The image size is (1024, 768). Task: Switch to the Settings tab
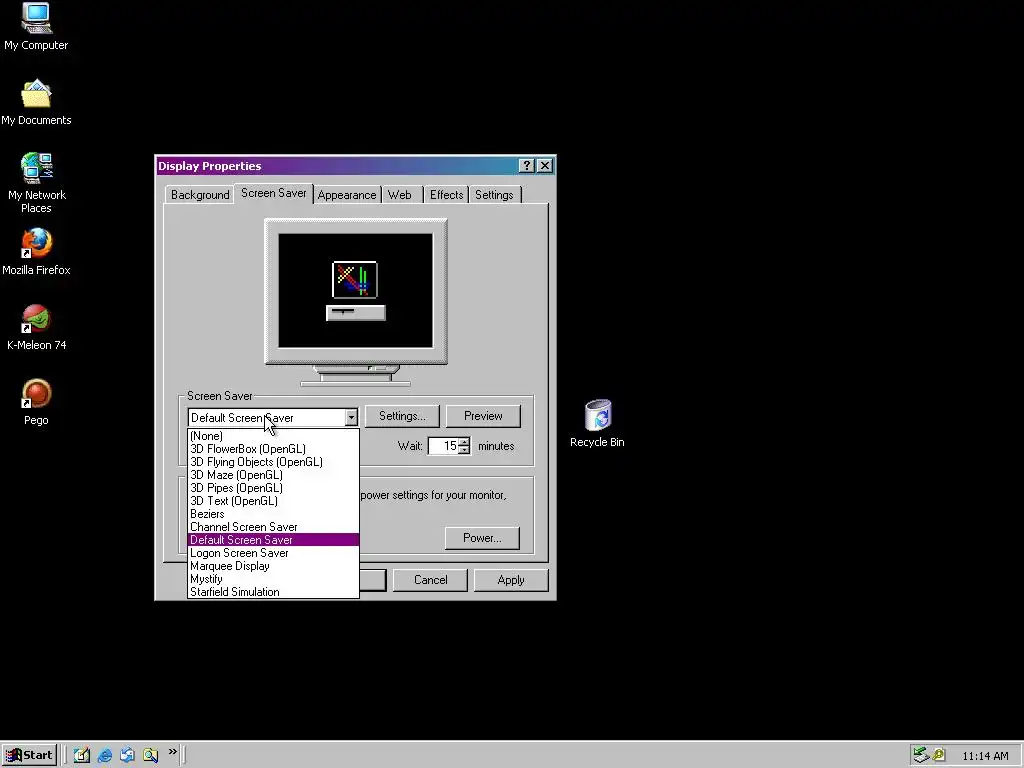click(494, 195)
